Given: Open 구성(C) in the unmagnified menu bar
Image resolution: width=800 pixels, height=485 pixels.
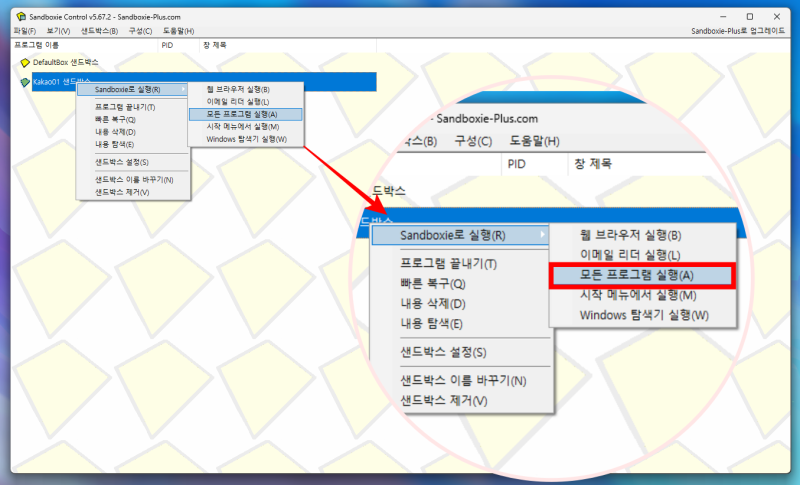Looking at the screenshot, I should tap(140, 31).
